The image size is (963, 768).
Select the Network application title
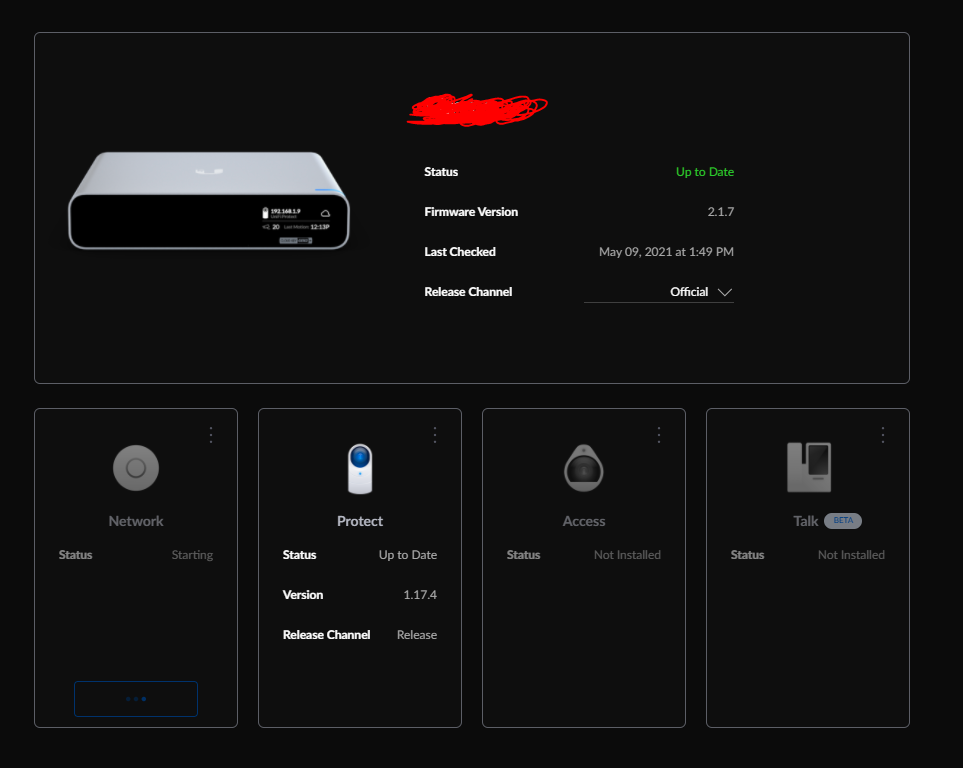pos(136,521)
